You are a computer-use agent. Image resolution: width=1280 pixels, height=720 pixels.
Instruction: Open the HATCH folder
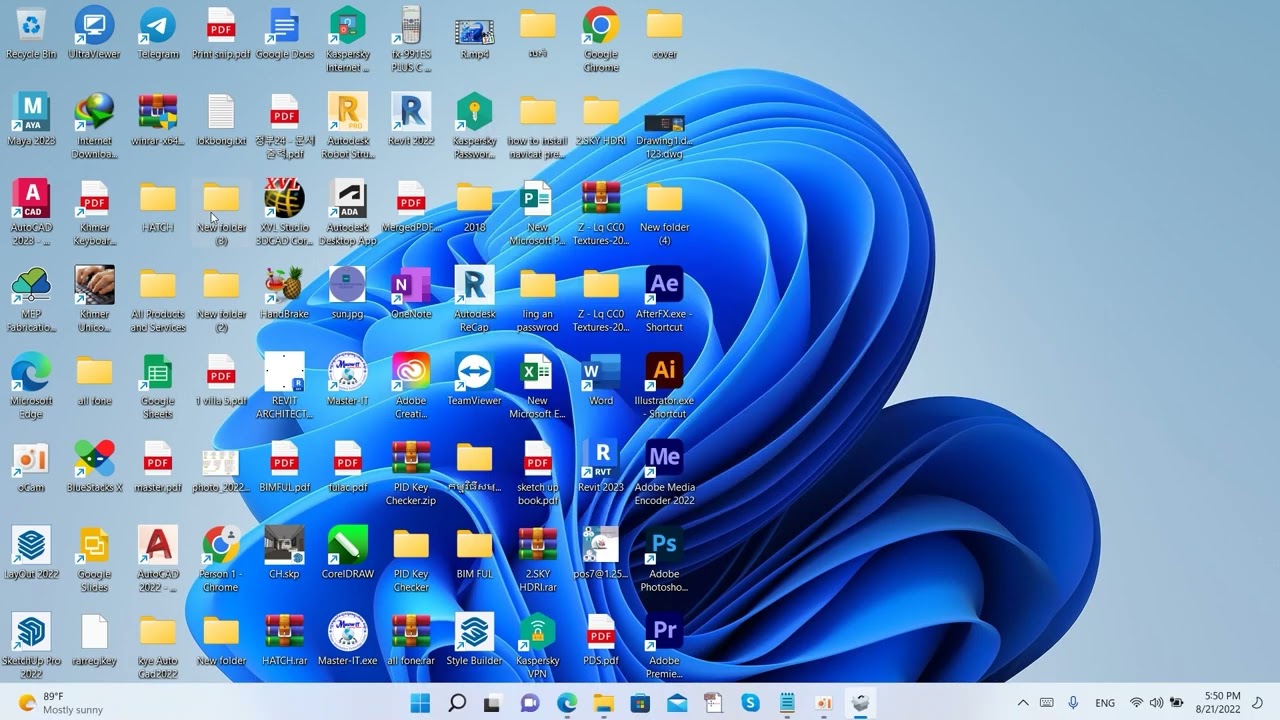point(158,207)
